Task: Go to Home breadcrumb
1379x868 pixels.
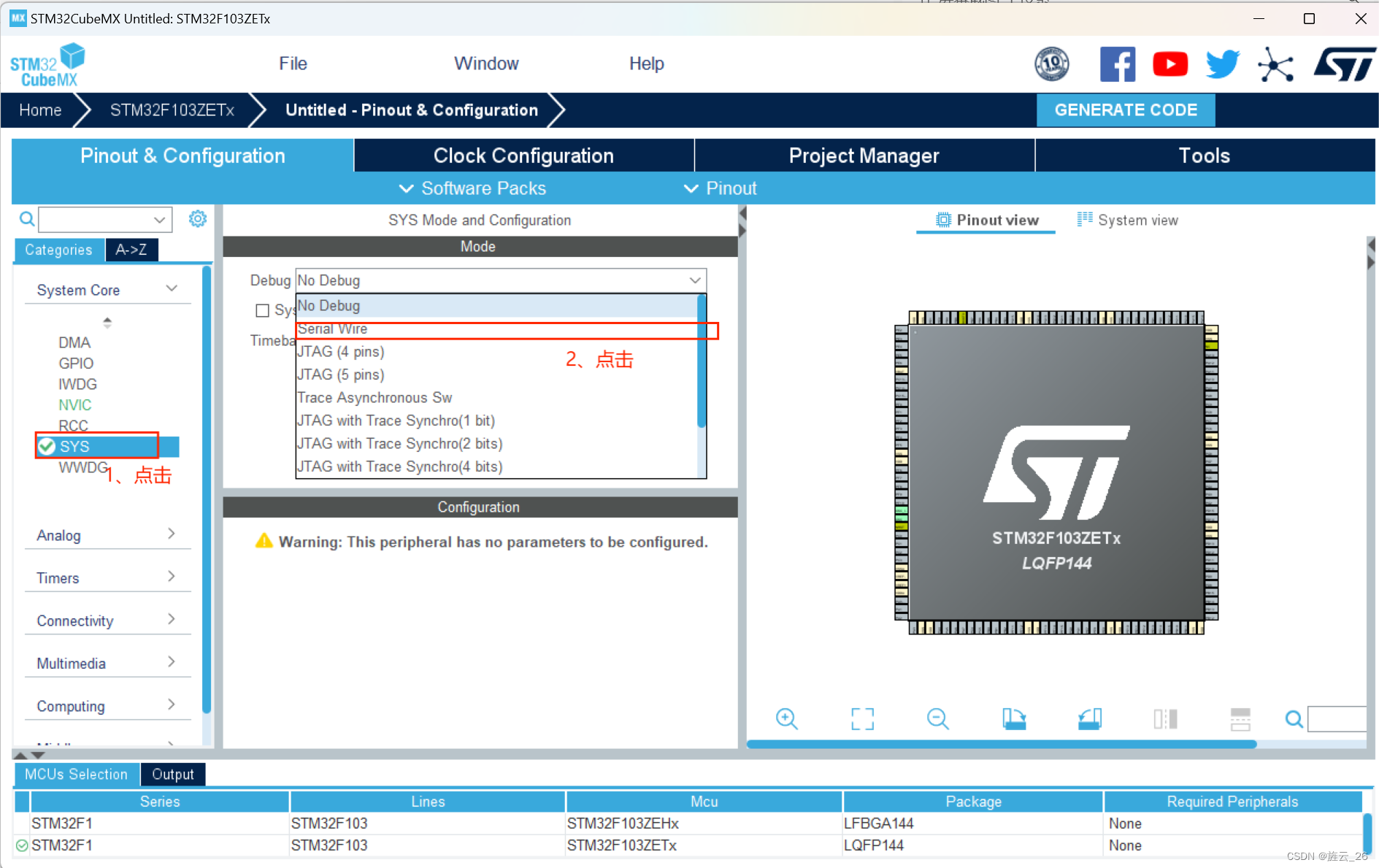Action: [x=40, y=110]
